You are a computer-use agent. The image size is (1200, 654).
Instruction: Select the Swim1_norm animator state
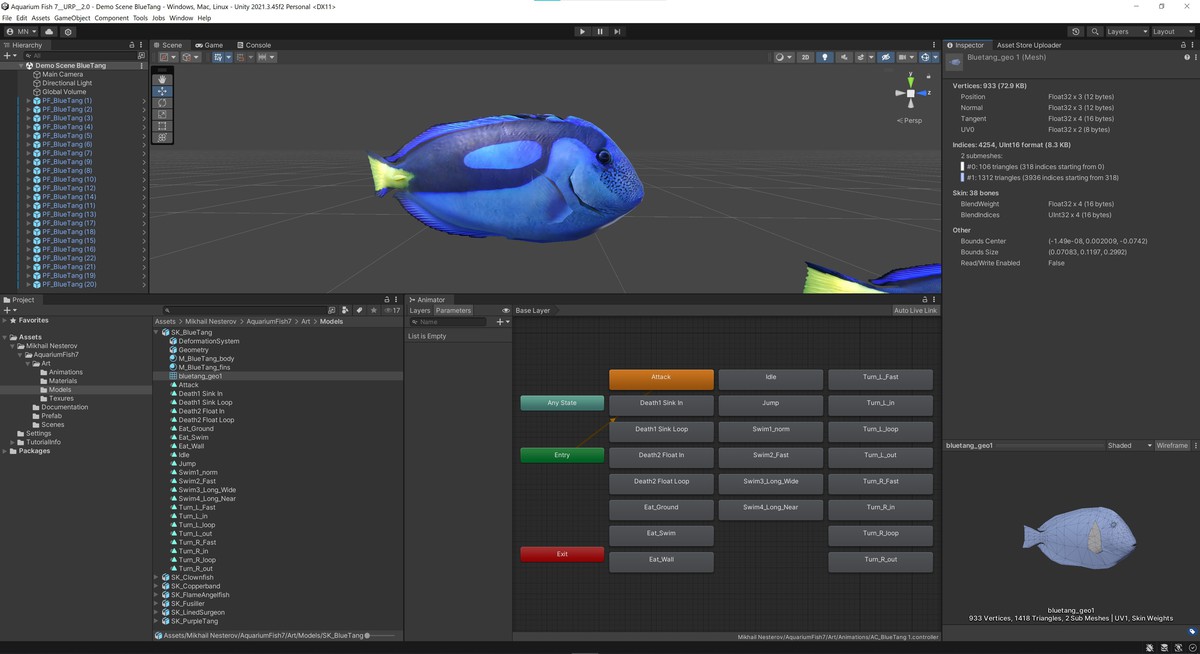click(771, 430)
